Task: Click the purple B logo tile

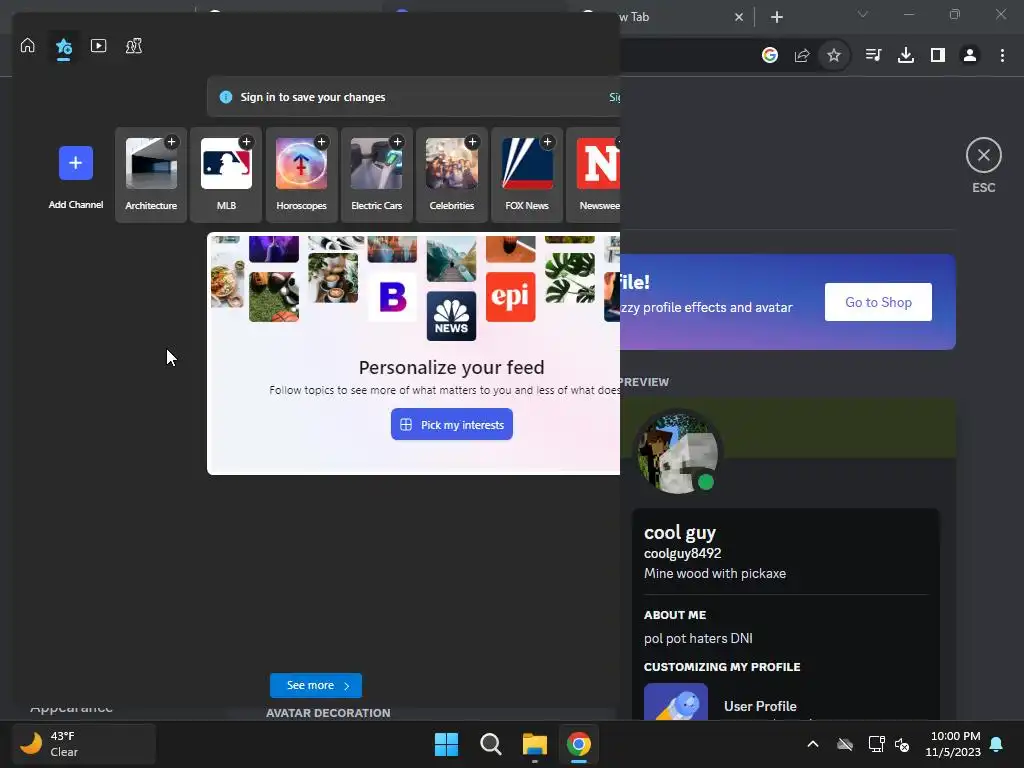Action: (392, 297)
